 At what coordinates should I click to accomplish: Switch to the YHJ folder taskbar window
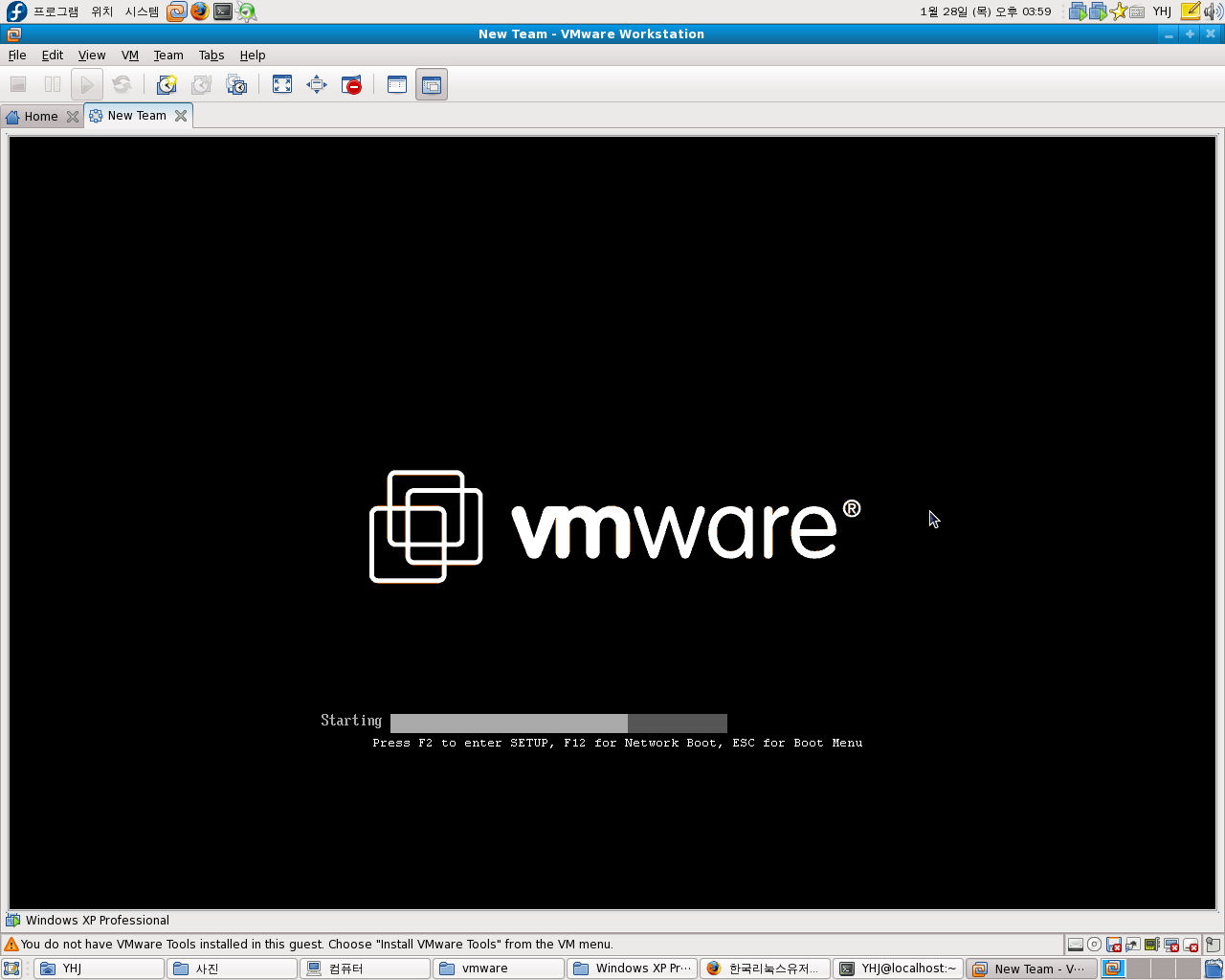100,969
